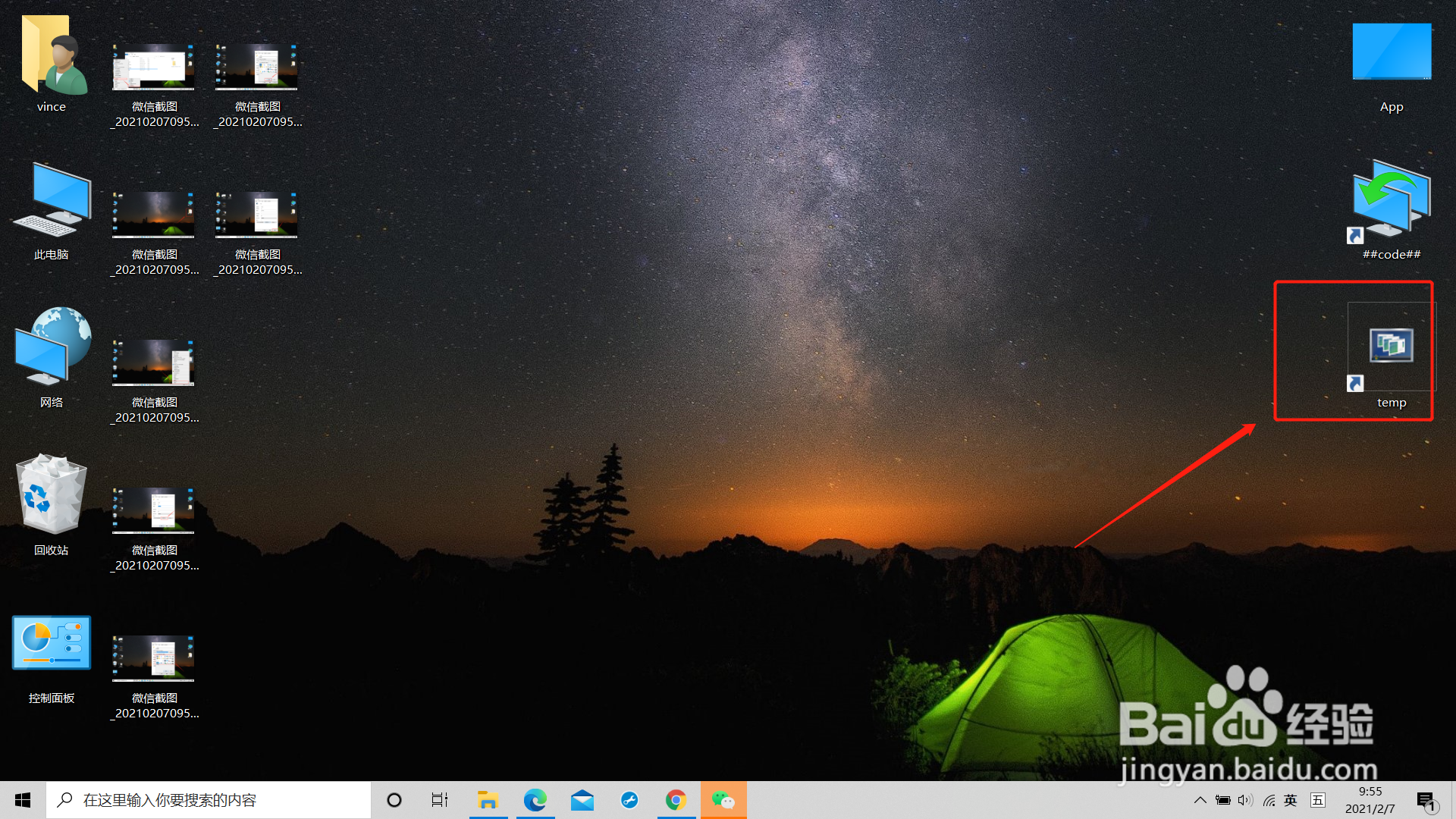Open File Explorer from taskbar
Screen dimensions: 1456x819
click(488, 800)
